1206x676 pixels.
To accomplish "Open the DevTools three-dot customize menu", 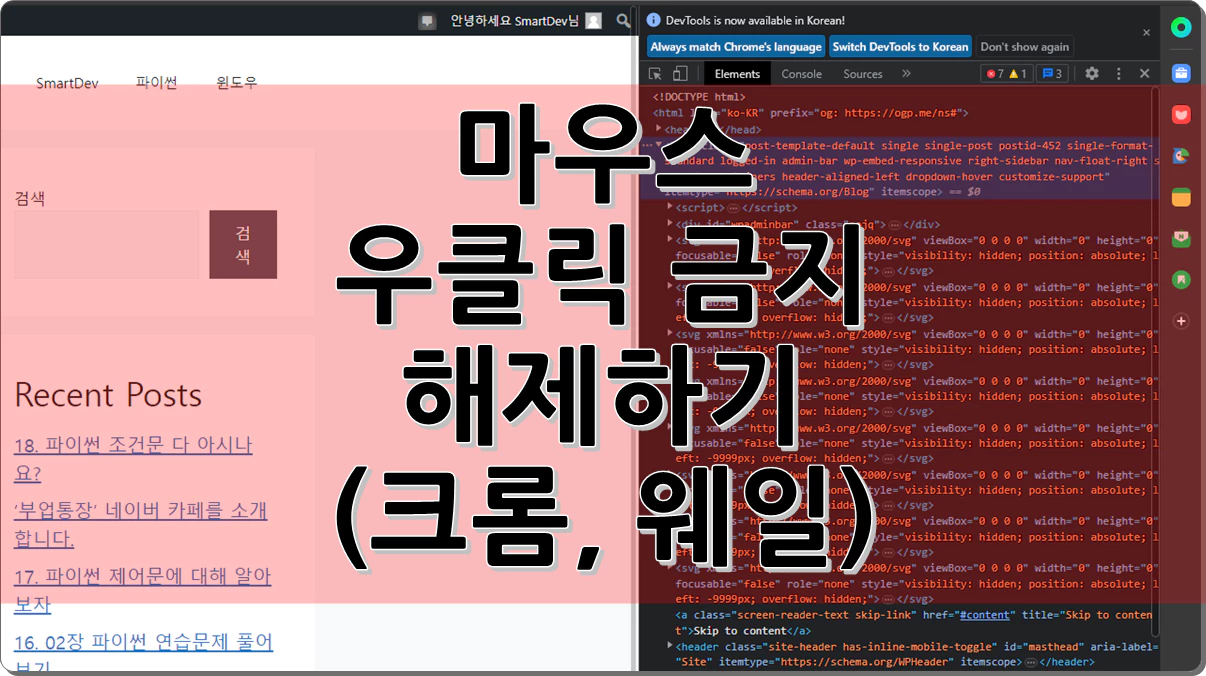I will click(x=1119, y=74).
